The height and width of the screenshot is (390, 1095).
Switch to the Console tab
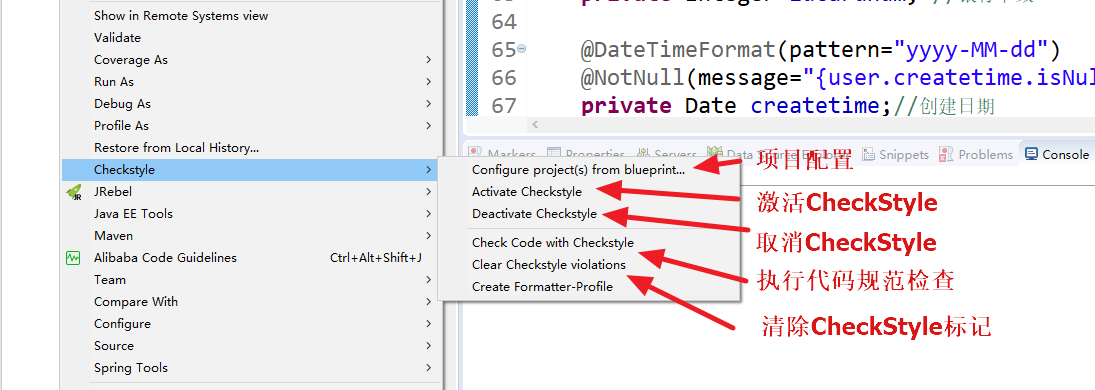click(x=1057, y=154)
